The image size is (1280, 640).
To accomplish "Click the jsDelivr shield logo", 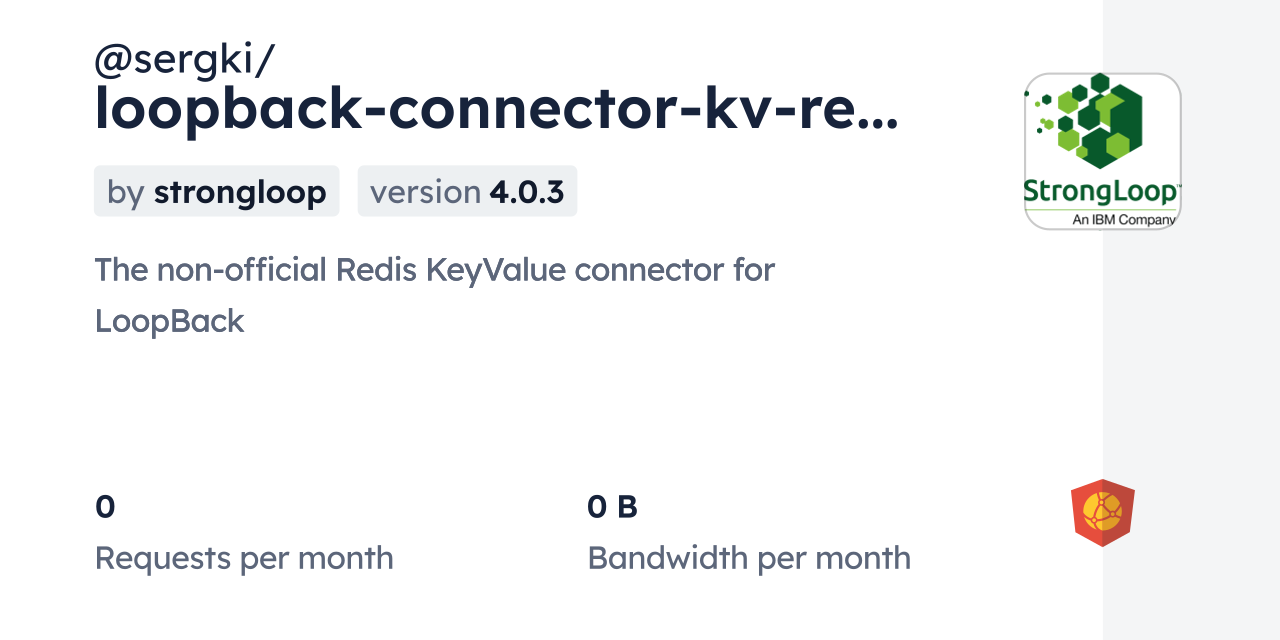I will (1102, 513).
